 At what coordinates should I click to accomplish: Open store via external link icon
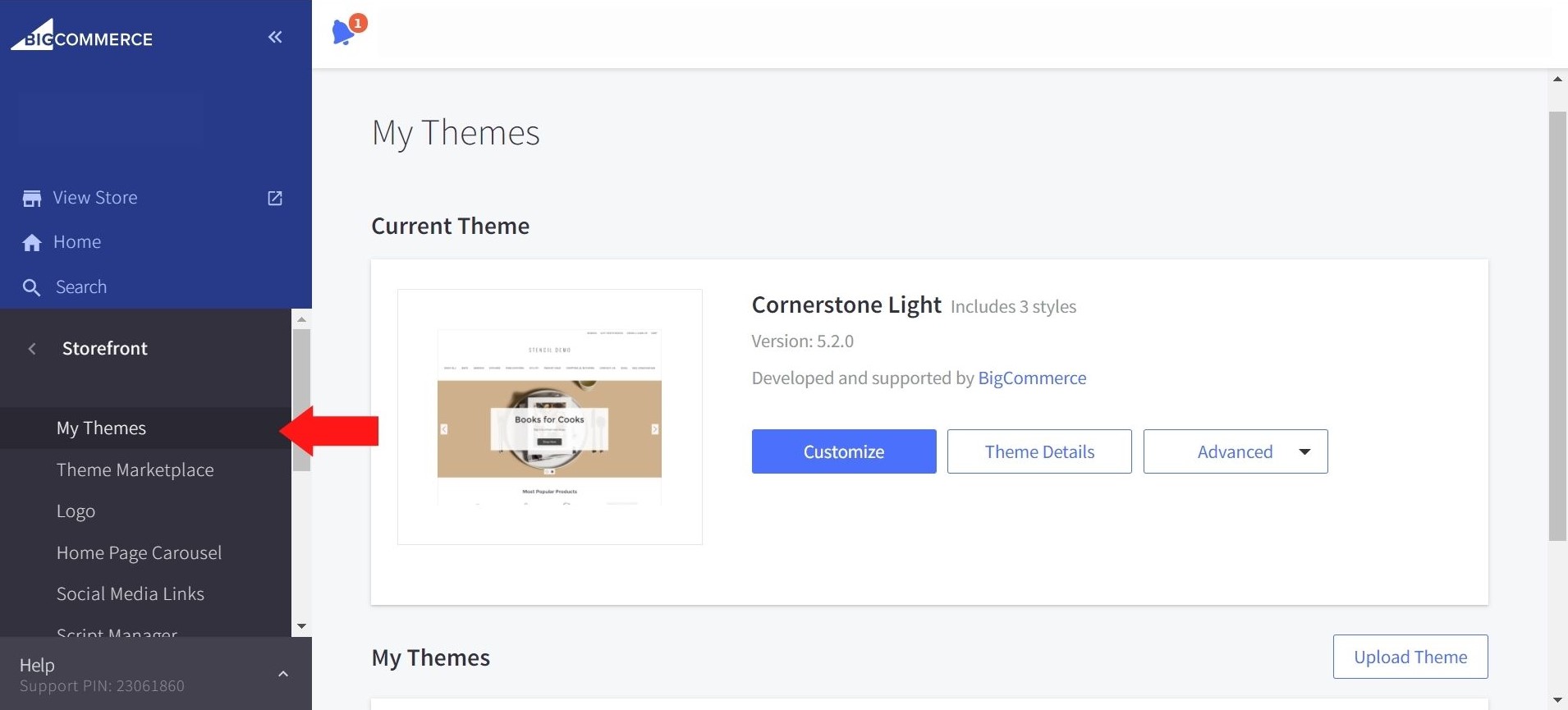pos(275,199)
